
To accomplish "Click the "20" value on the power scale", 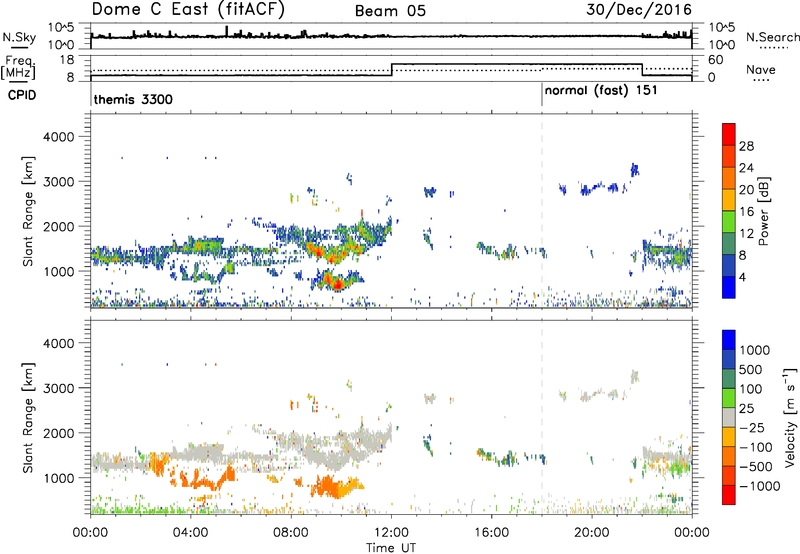I will point(746,190).
